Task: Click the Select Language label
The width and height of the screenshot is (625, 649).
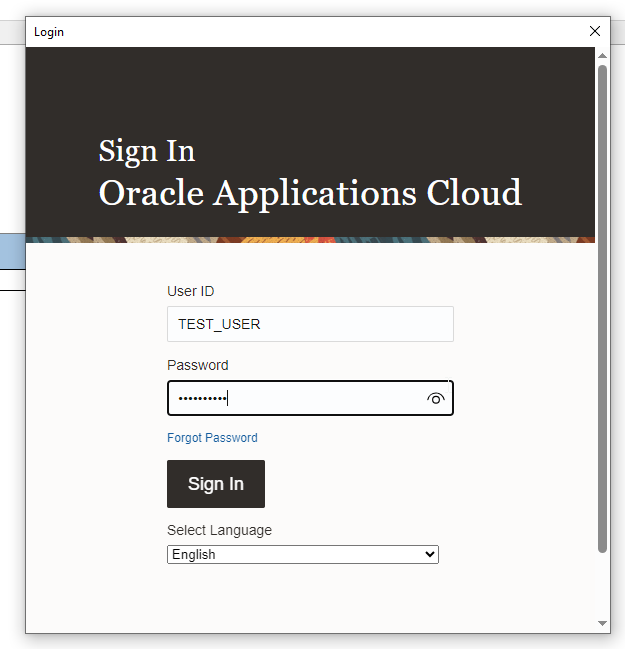Action: [x=219, y=530]
